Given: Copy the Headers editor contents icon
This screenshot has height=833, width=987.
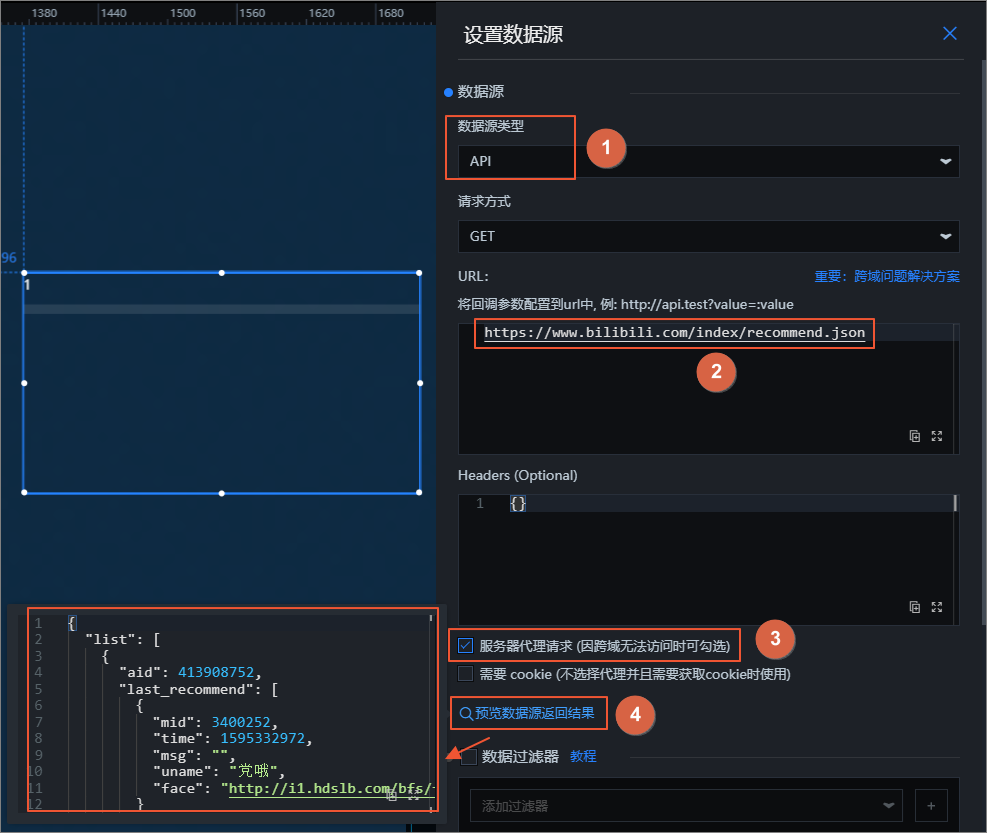Looking at the screenshot, I should coord(915,607).
